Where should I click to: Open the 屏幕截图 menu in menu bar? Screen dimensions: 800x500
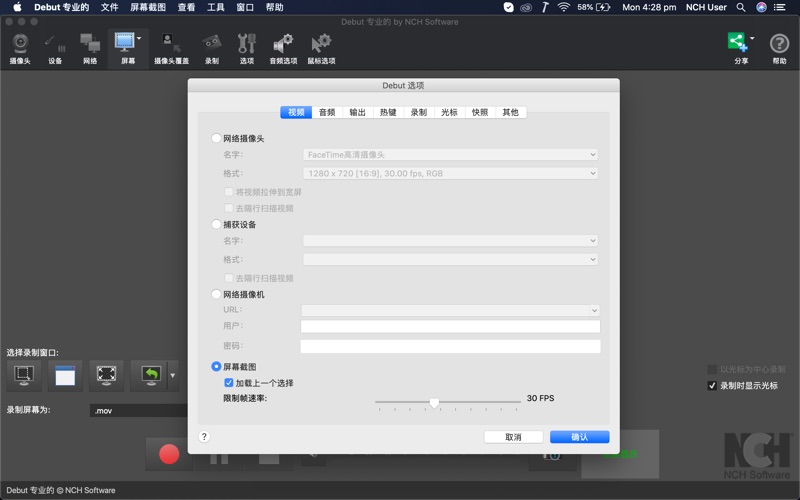coord(148,7)
